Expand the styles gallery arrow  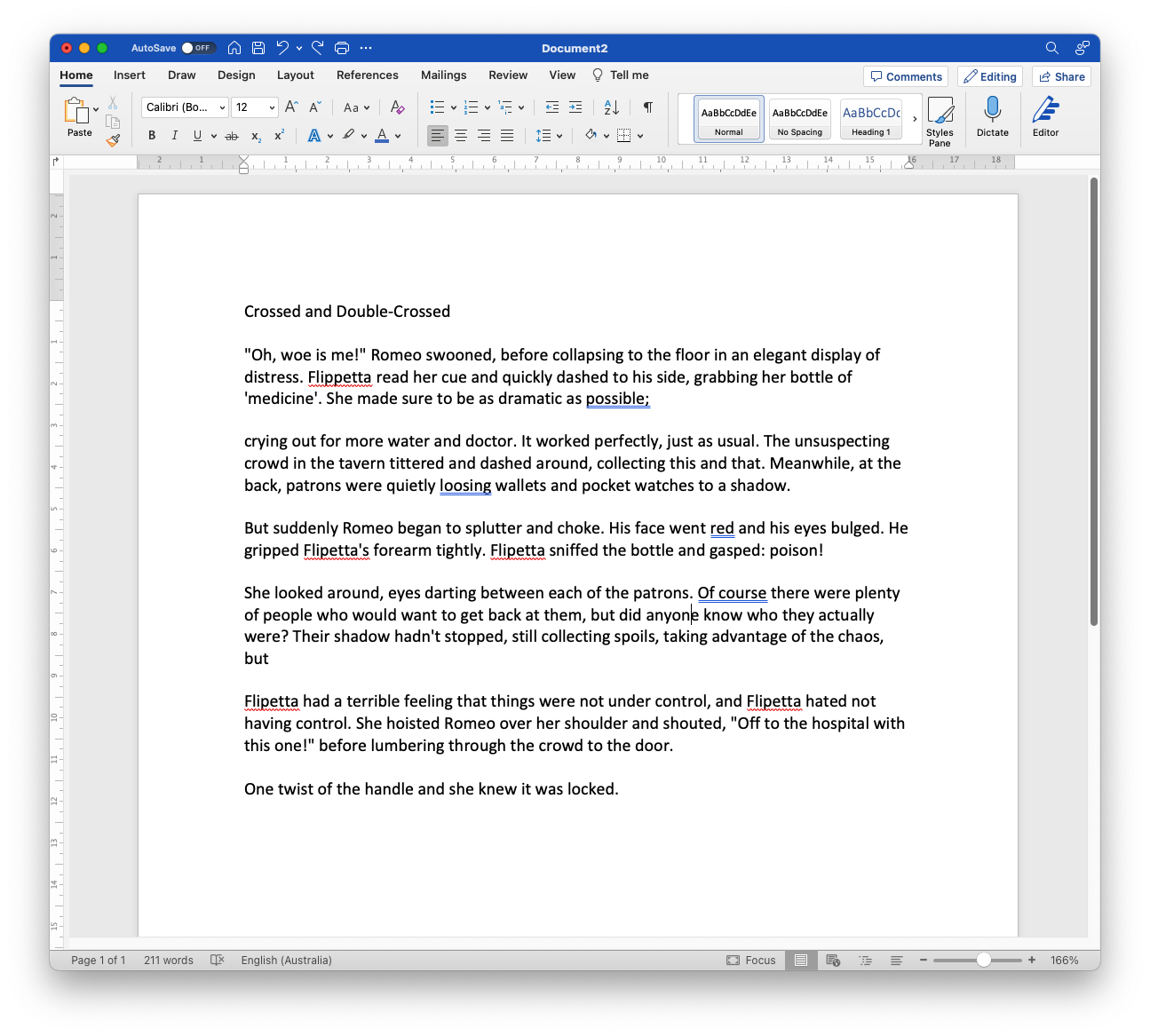[x=915, y=119]
